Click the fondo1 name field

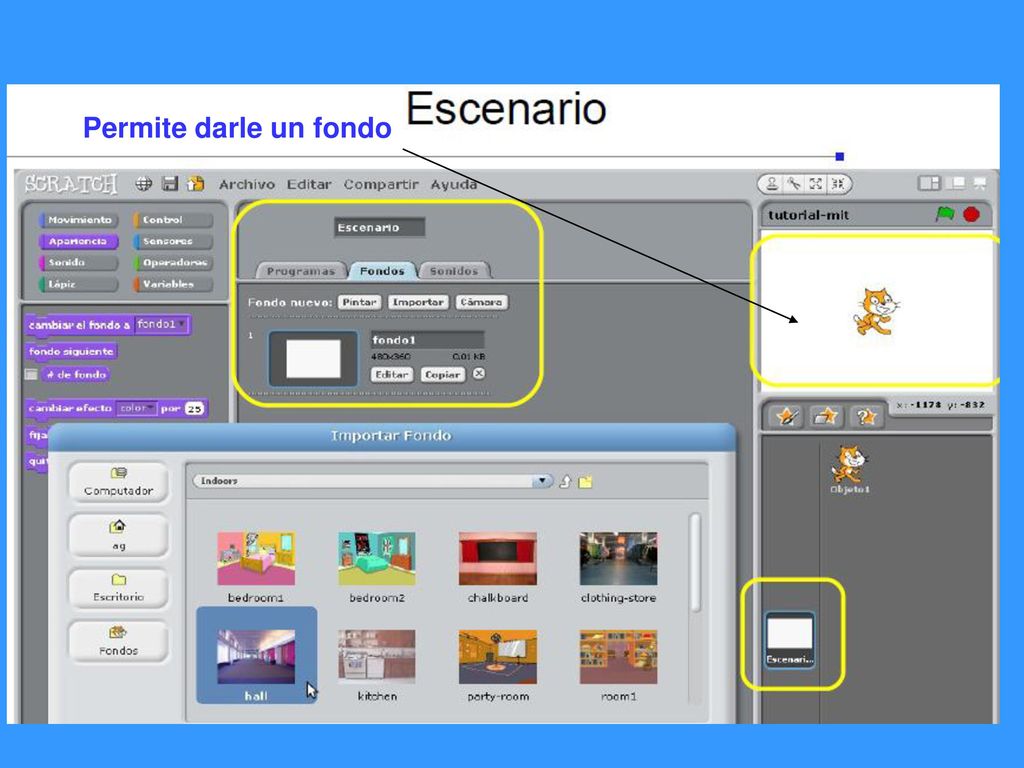tap(428, 340)
